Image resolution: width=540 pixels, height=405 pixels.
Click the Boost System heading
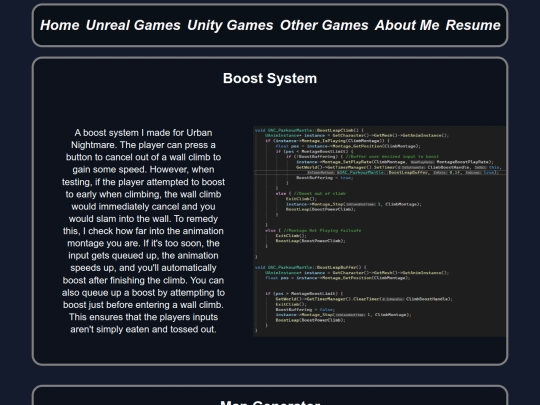270,78
